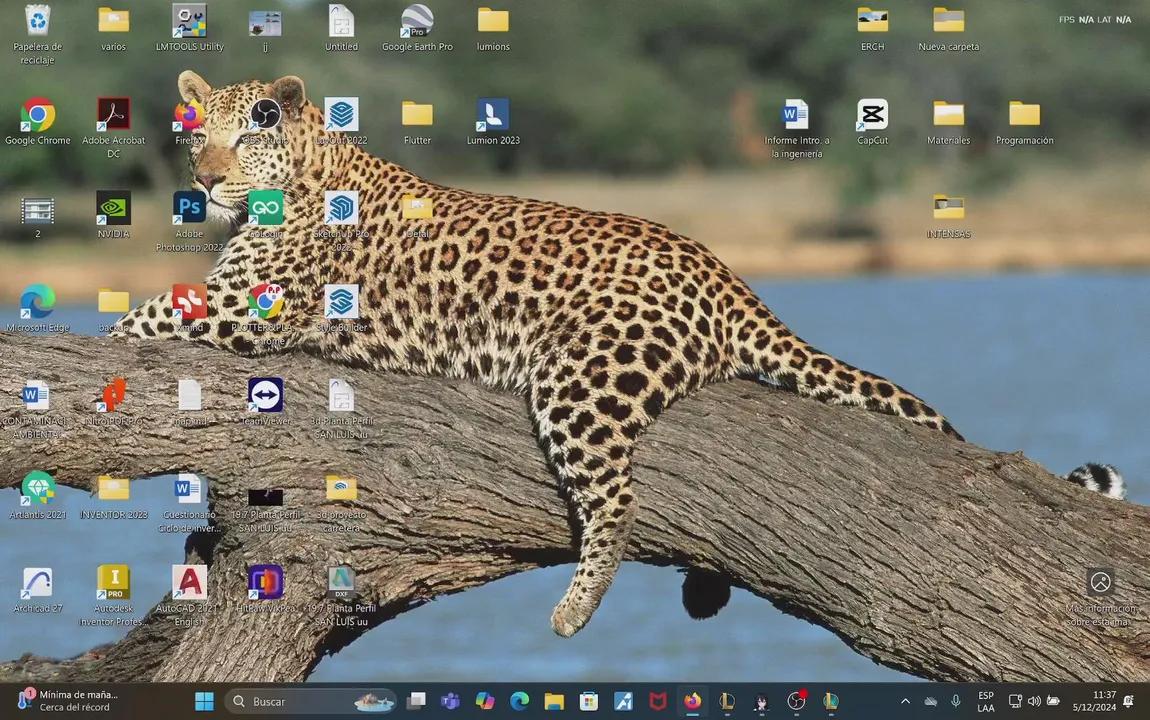Switch to Firefox in the taskbar
This screenshot has height=720, width=1150.
tap(692, 702)
